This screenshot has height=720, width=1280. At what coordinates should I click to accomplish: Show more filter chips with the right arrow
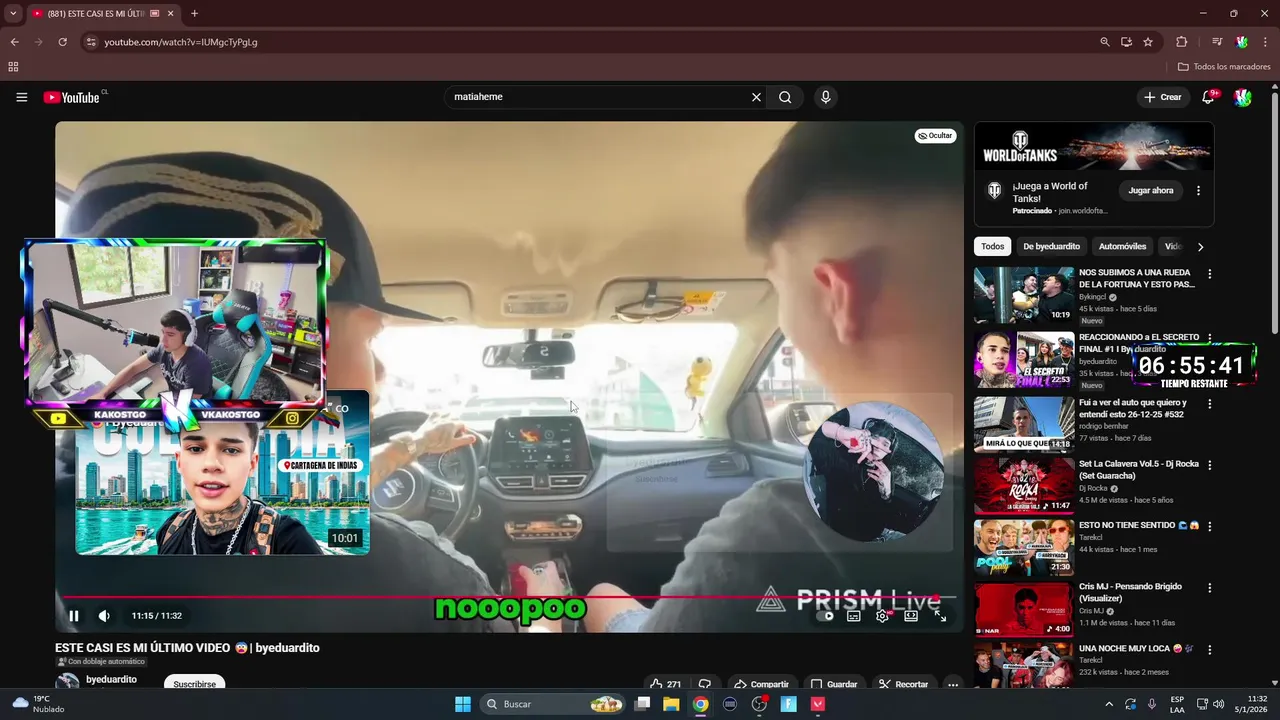click(x=1200, y=246)
